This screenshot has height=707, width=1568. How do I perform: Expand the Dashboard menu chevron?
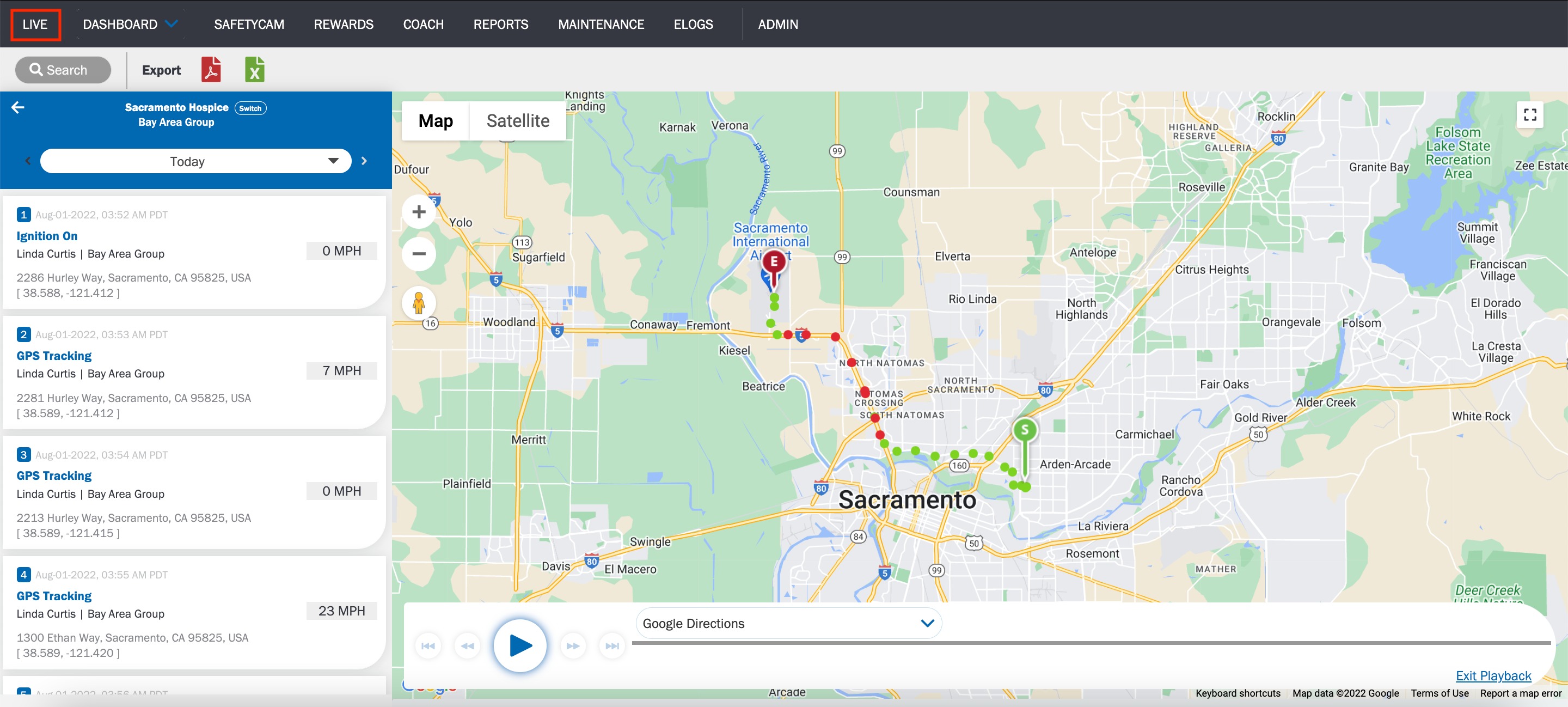pyautogui.click(x=172, y=25)
